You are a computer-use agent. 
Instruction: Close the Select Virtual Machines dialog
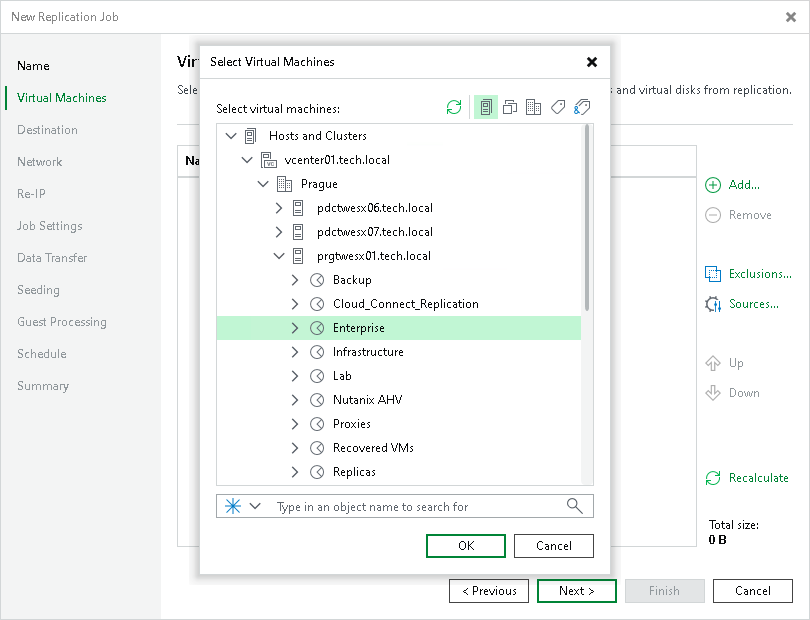pyautogui.click(x=592, y=61)
